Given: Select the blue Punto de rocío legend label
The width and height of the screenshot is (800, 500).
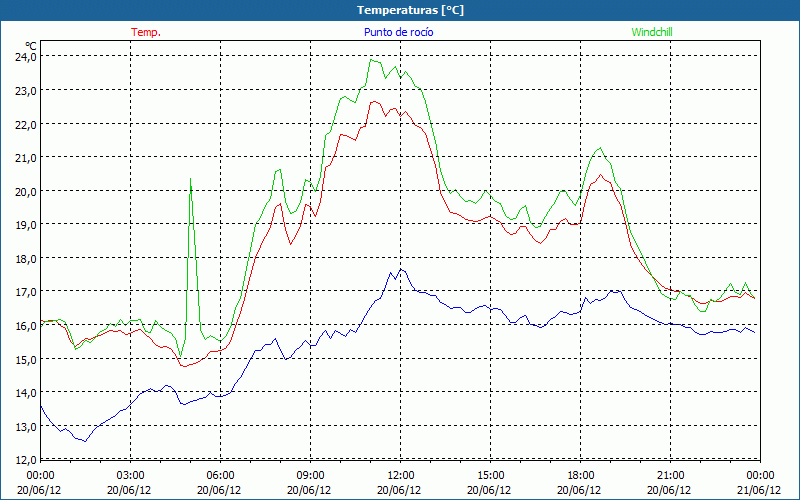Looking at the screenshot, I should 398,32.
